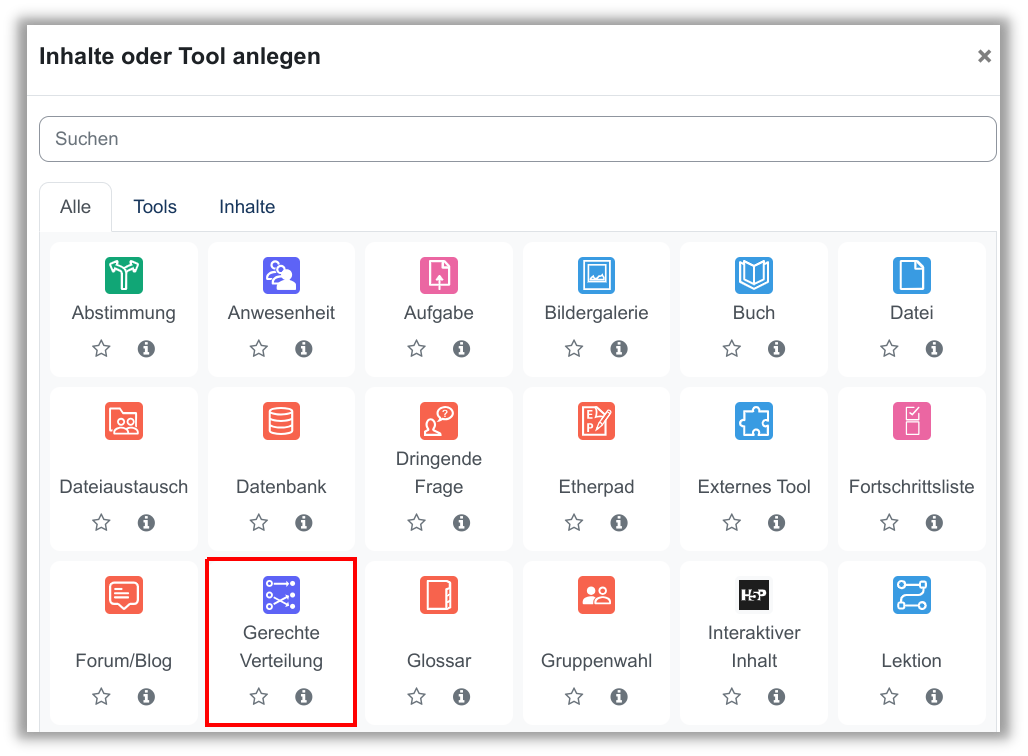This screenshot has width=1028, height=756.
Task: Open the Bildergalerie activity icon
Action: point(596,275)
